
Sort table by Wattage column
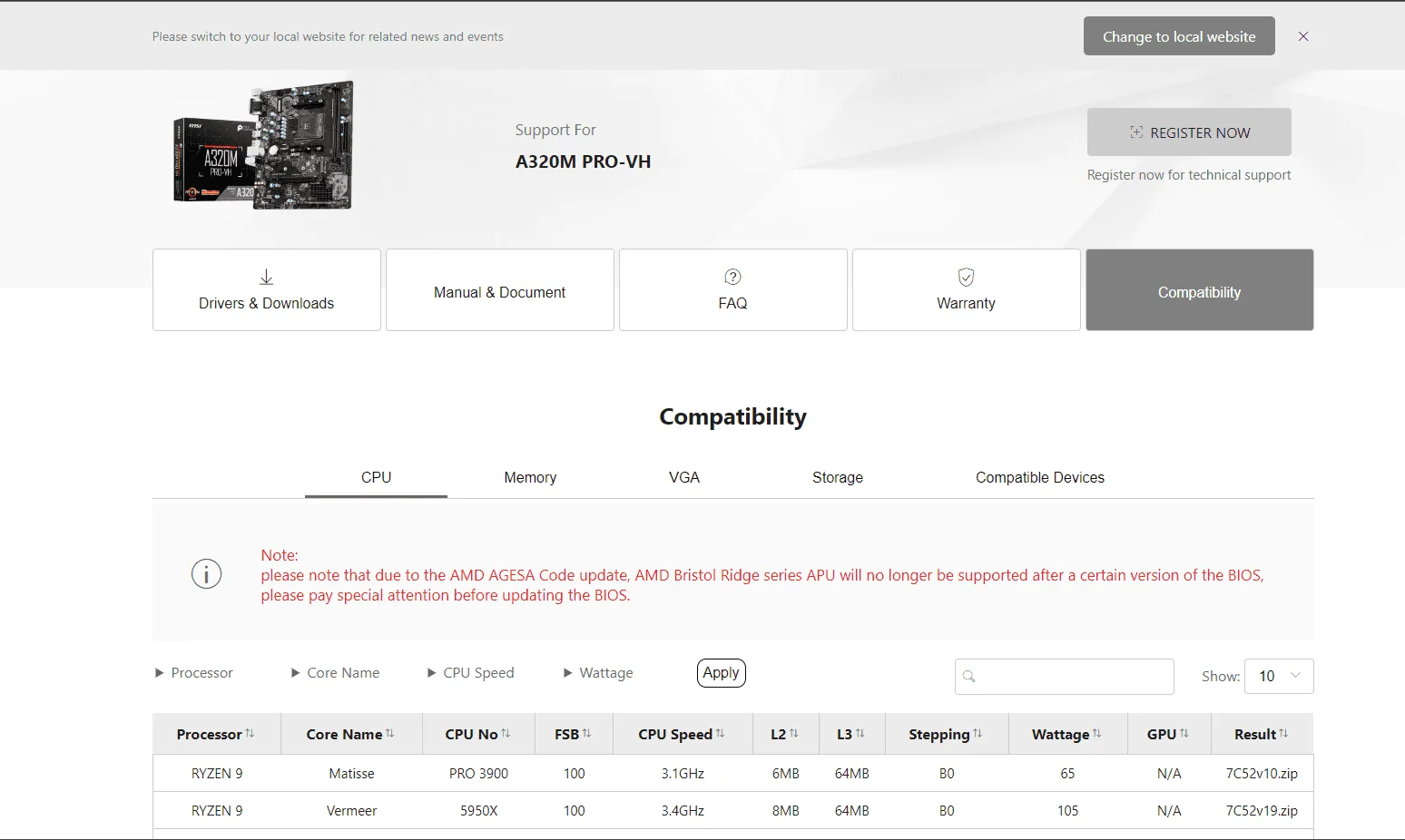point(1067,734)
